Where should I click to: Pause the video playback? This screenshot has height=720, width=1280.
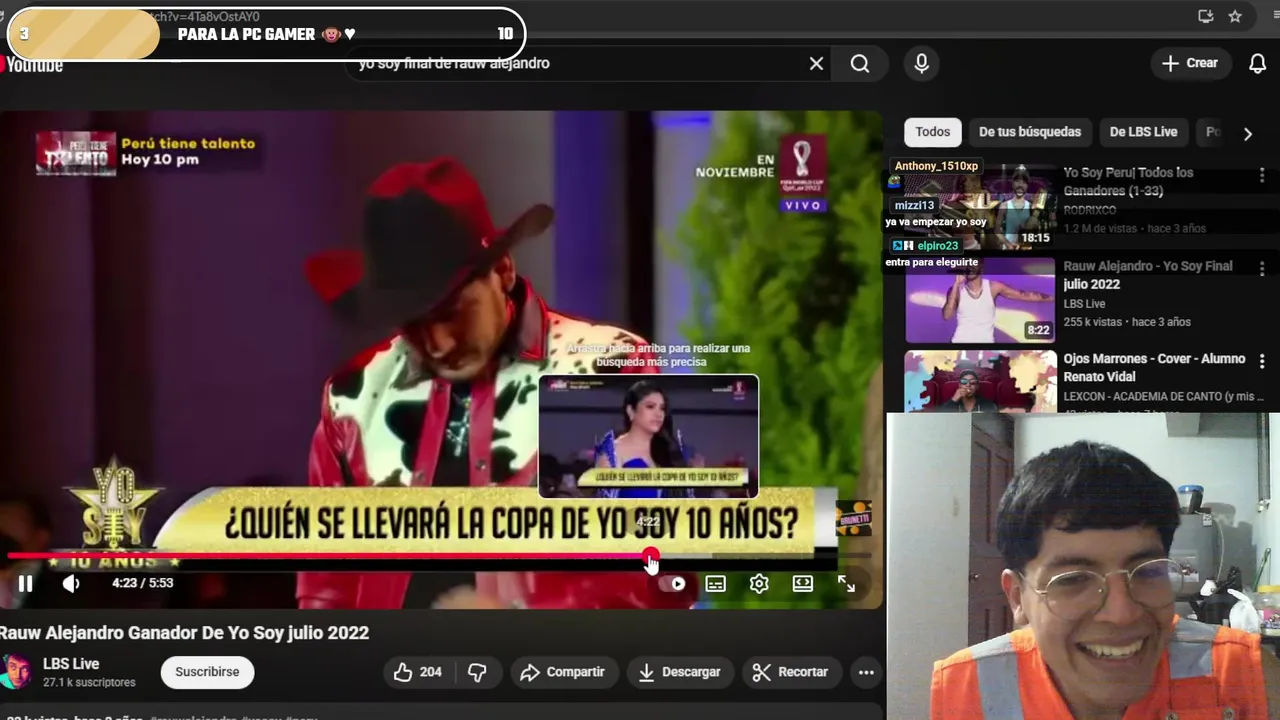(25, 584)
